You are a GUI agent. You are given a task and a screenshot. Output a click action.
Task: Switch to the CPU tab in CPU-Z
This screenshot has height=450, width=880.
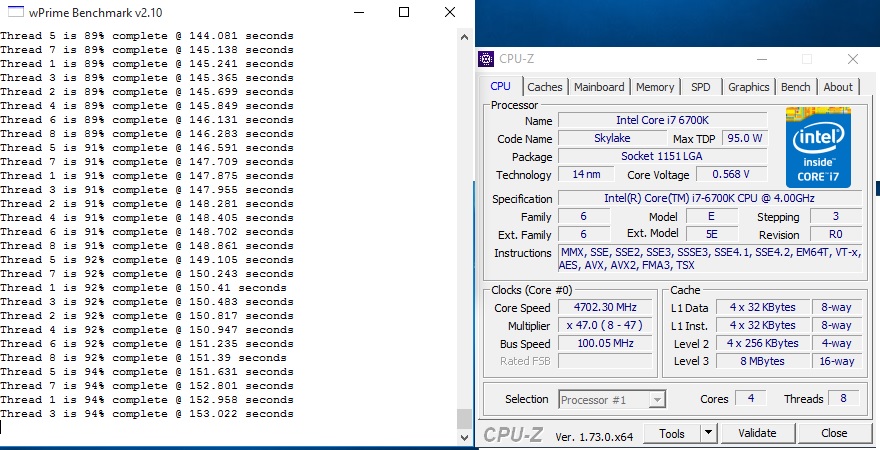click(501, 86)
